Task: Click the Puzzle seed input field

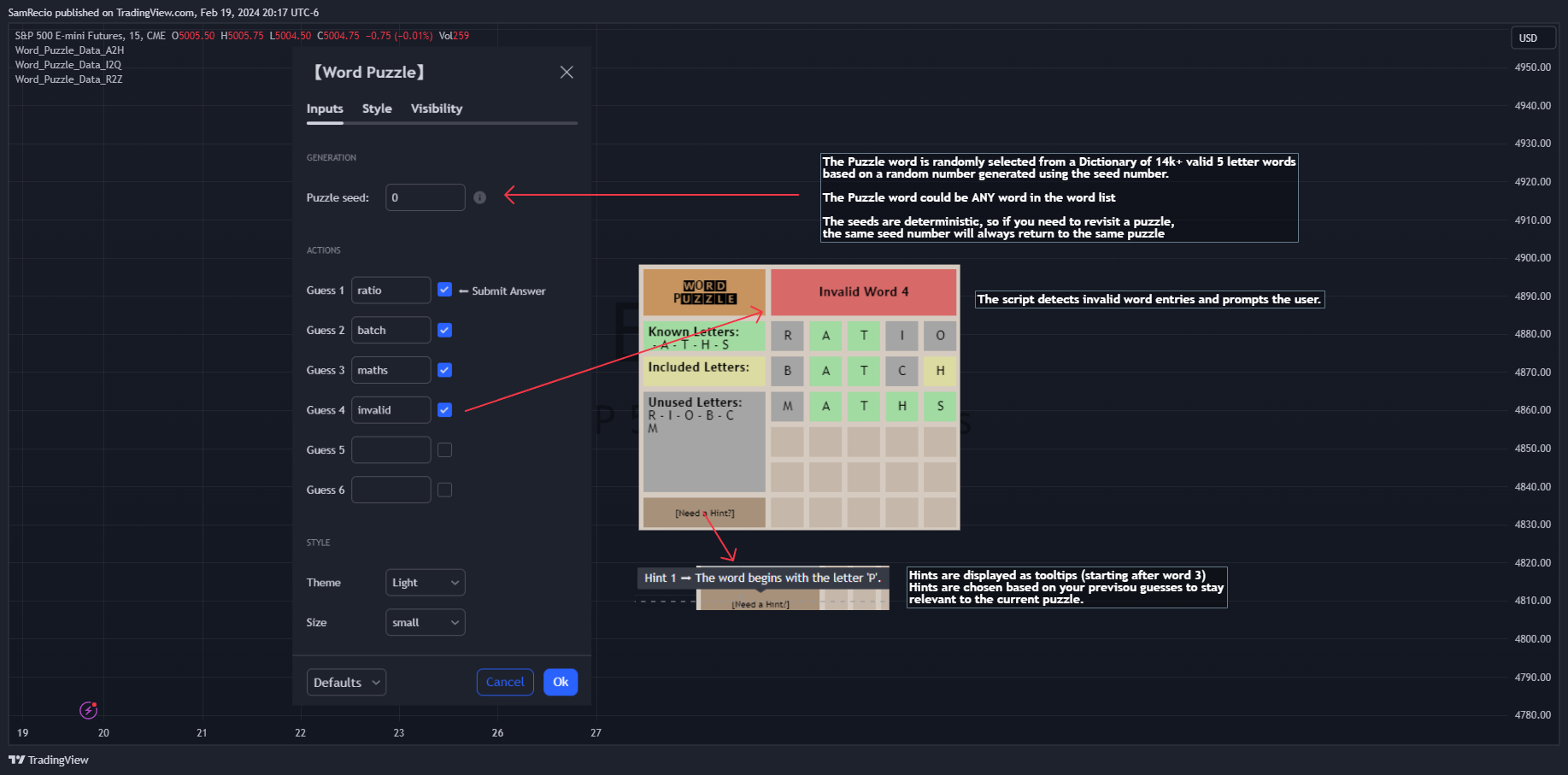Action: pos(426,197)
